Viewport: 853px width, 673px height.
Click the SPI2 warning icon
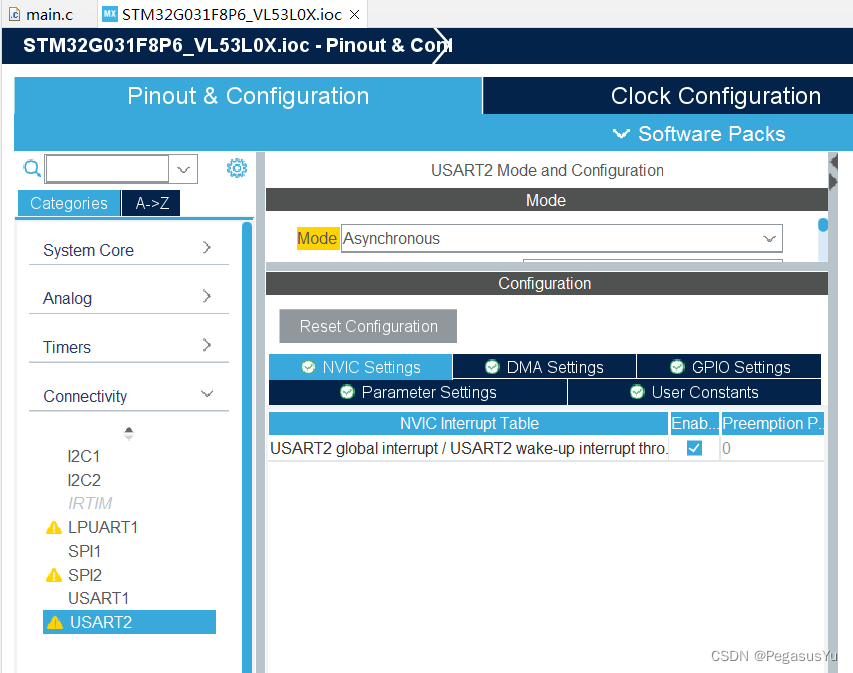pos(54,575)
